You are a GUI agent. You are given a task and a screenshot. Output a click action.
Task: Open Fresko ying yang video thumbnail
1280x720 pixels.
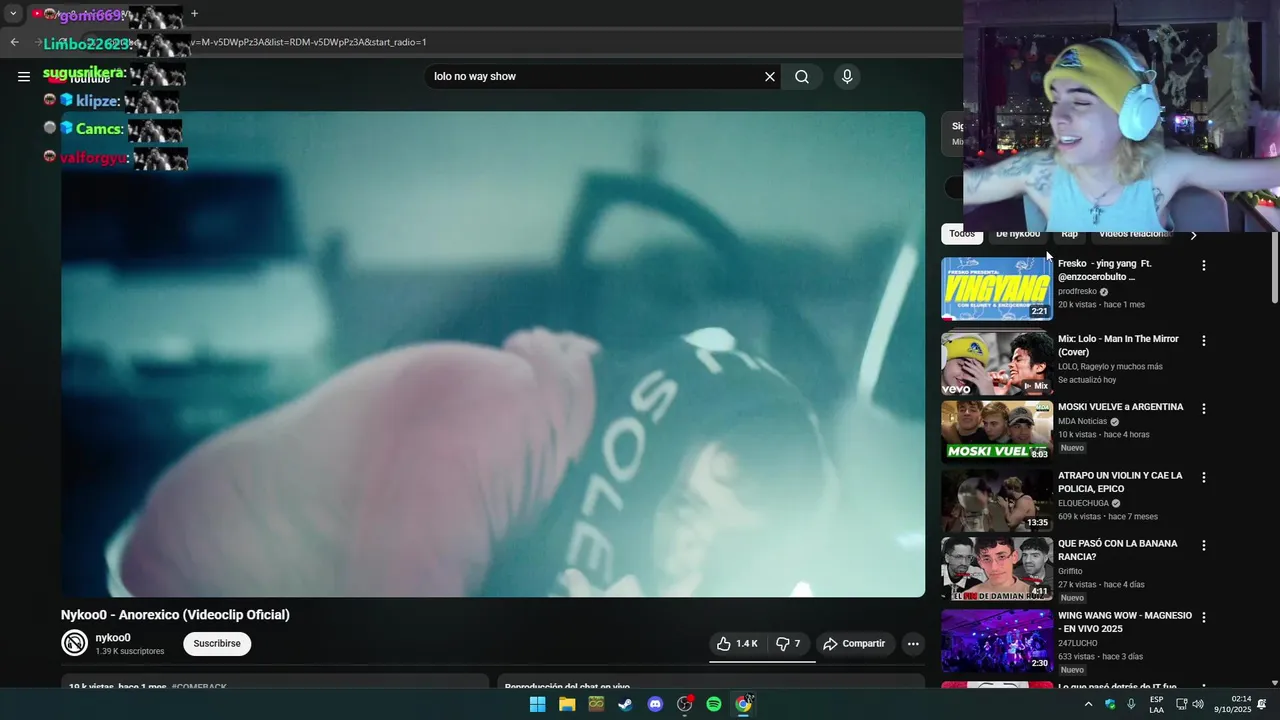tap(997, 289)
